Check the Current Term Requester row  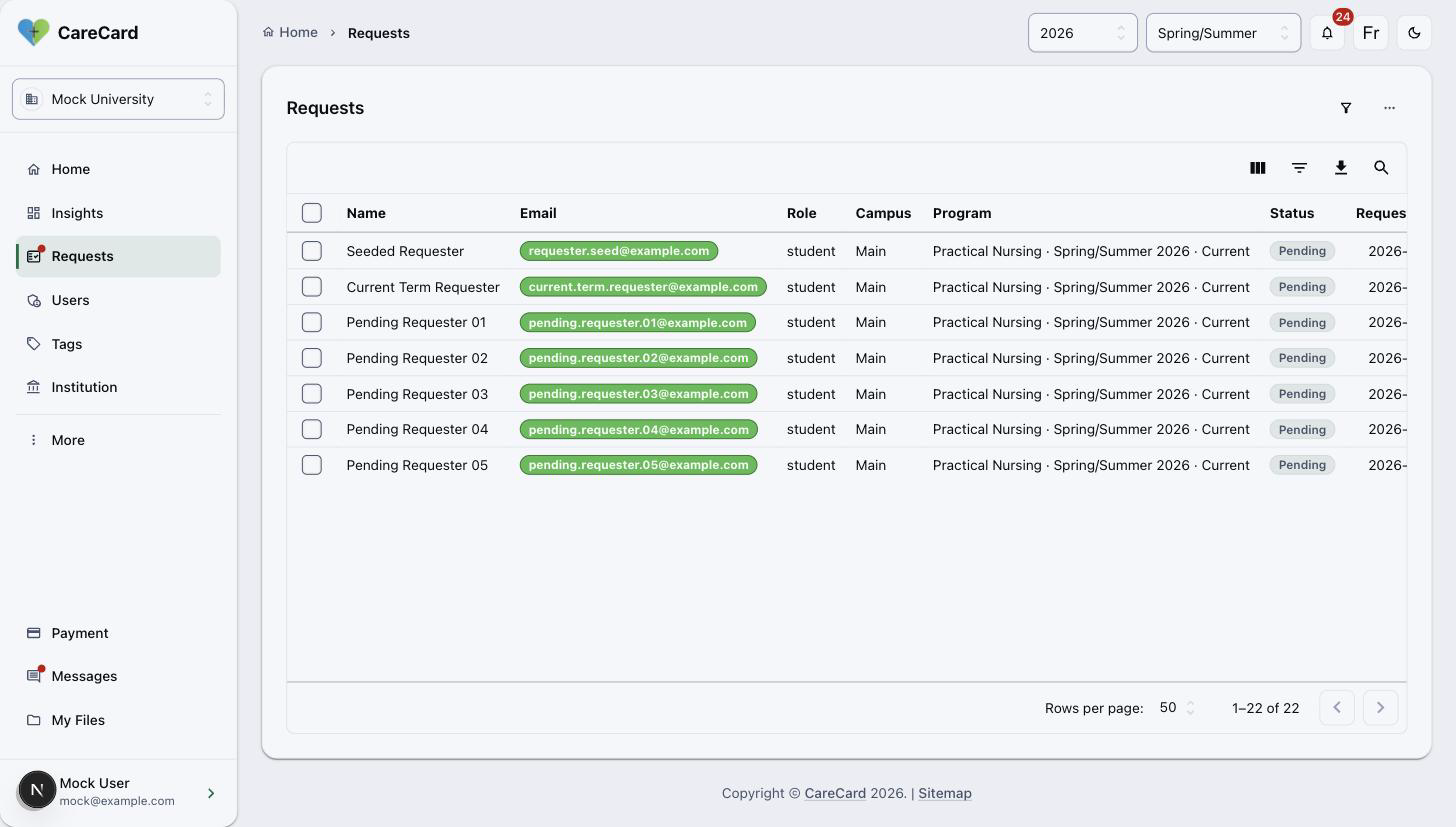click(312, 287)
